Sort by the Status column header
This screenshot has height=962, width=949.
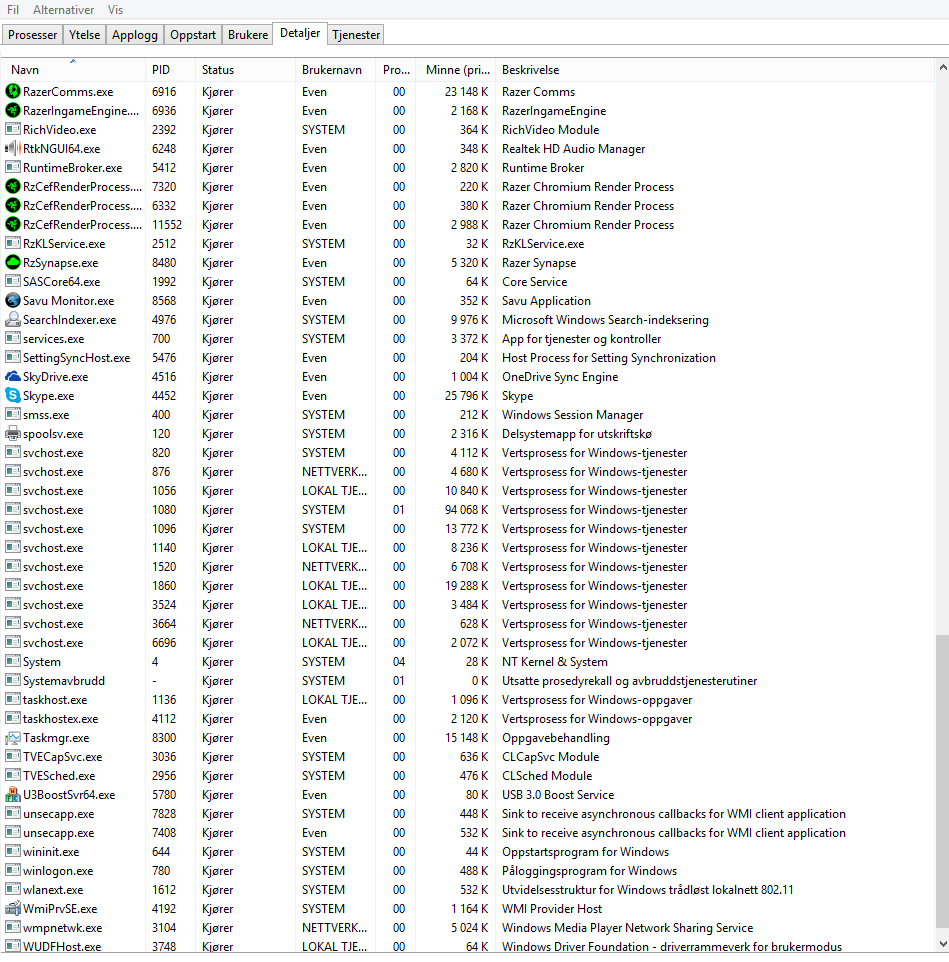click(245, 70)
